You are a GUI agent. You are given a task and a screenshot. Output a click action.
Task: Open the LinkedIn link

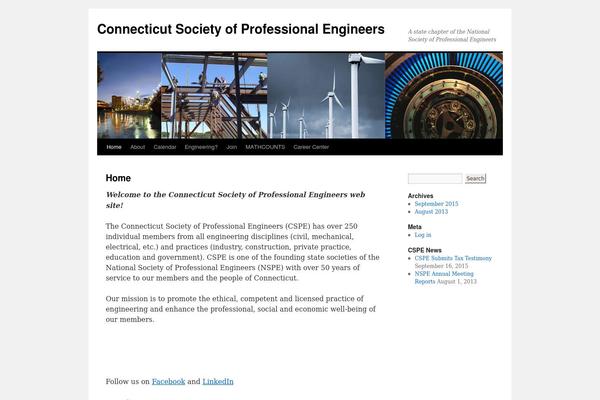coord(218,381)
